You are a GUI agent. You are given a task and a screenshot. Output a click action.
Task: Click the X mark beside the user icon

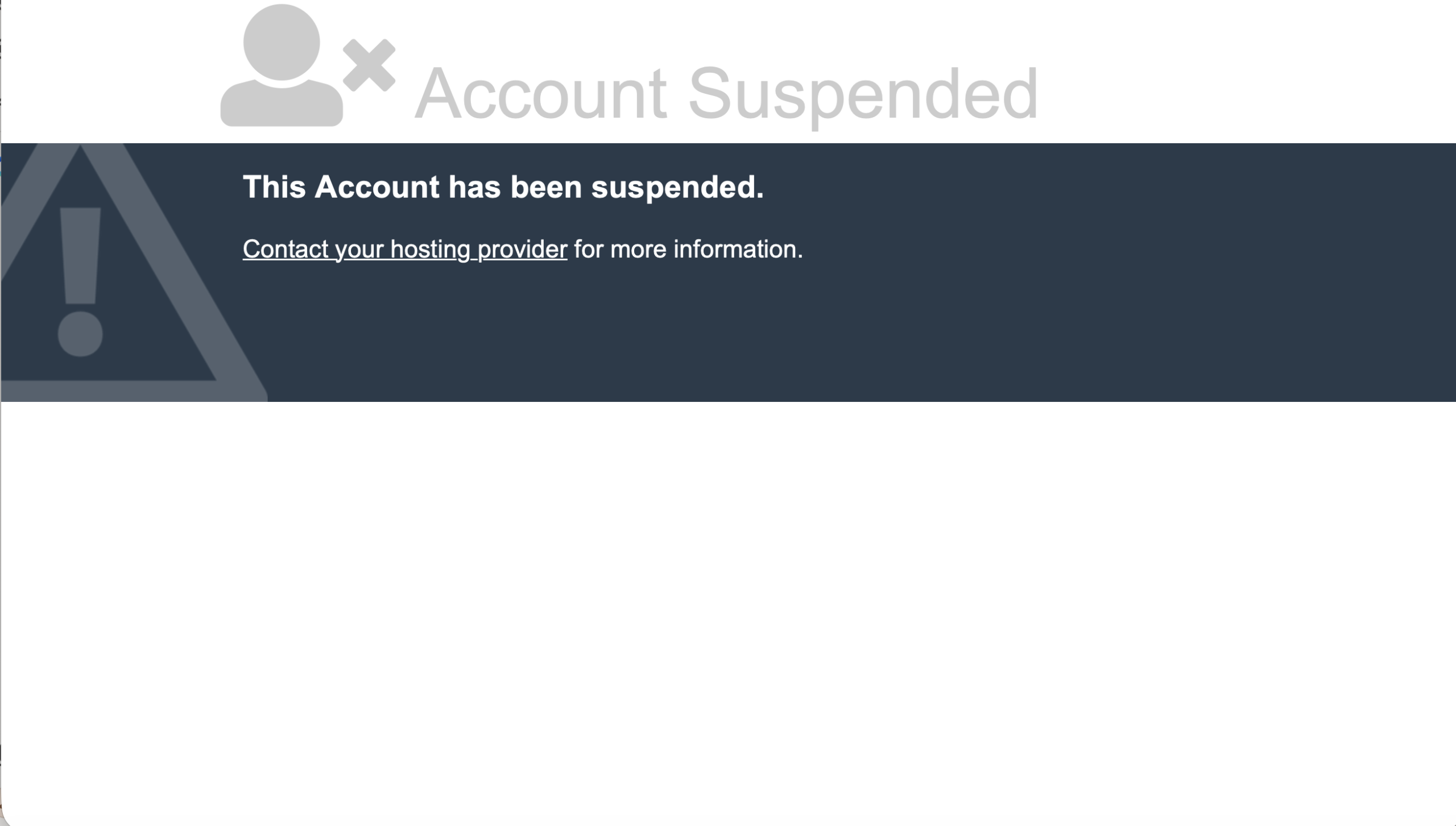pos(369,65)
